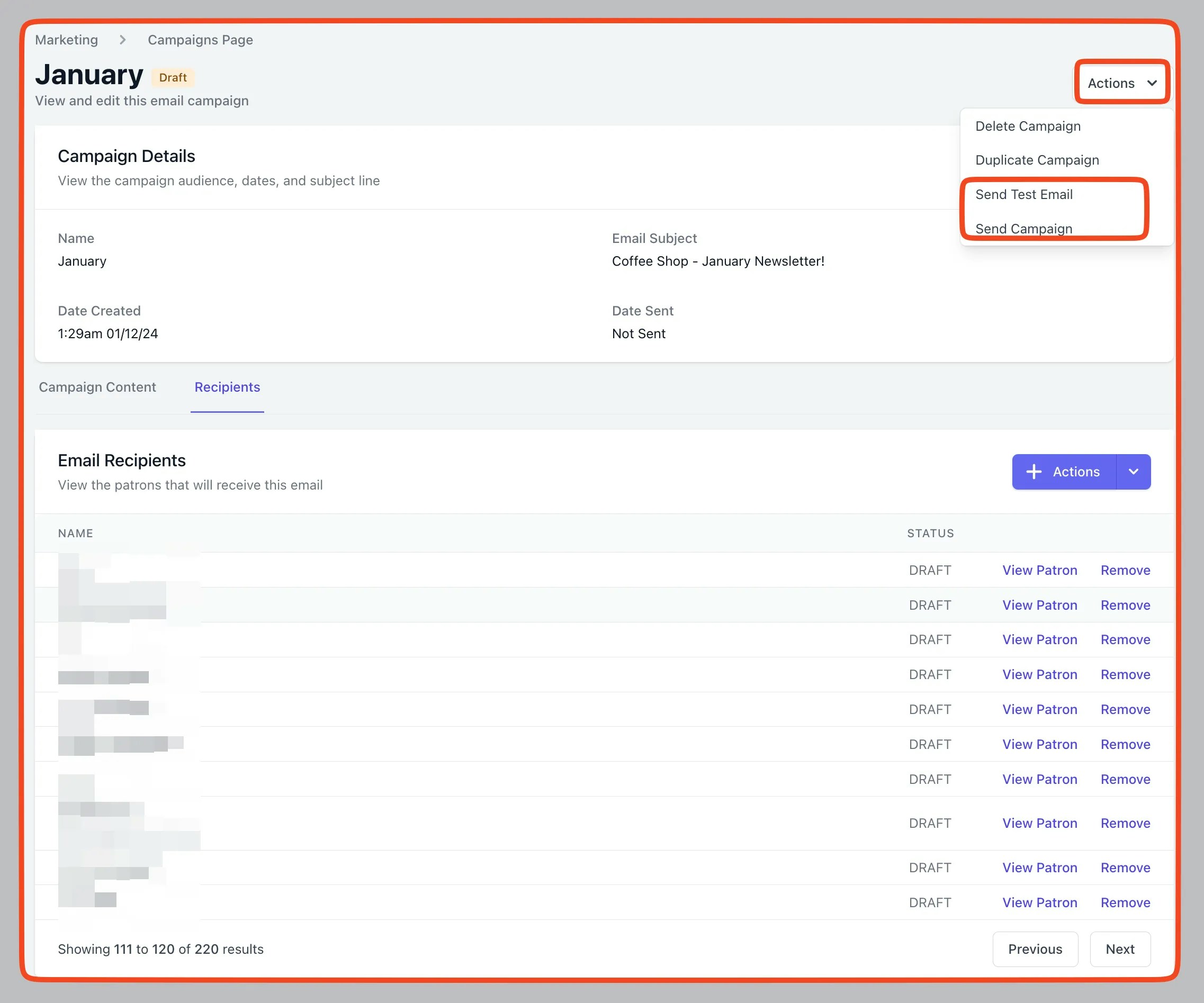Click View Patron in last row
Image resolution: width=1204 pixels, height=1003 pixels.
[x=1039, y=903]
